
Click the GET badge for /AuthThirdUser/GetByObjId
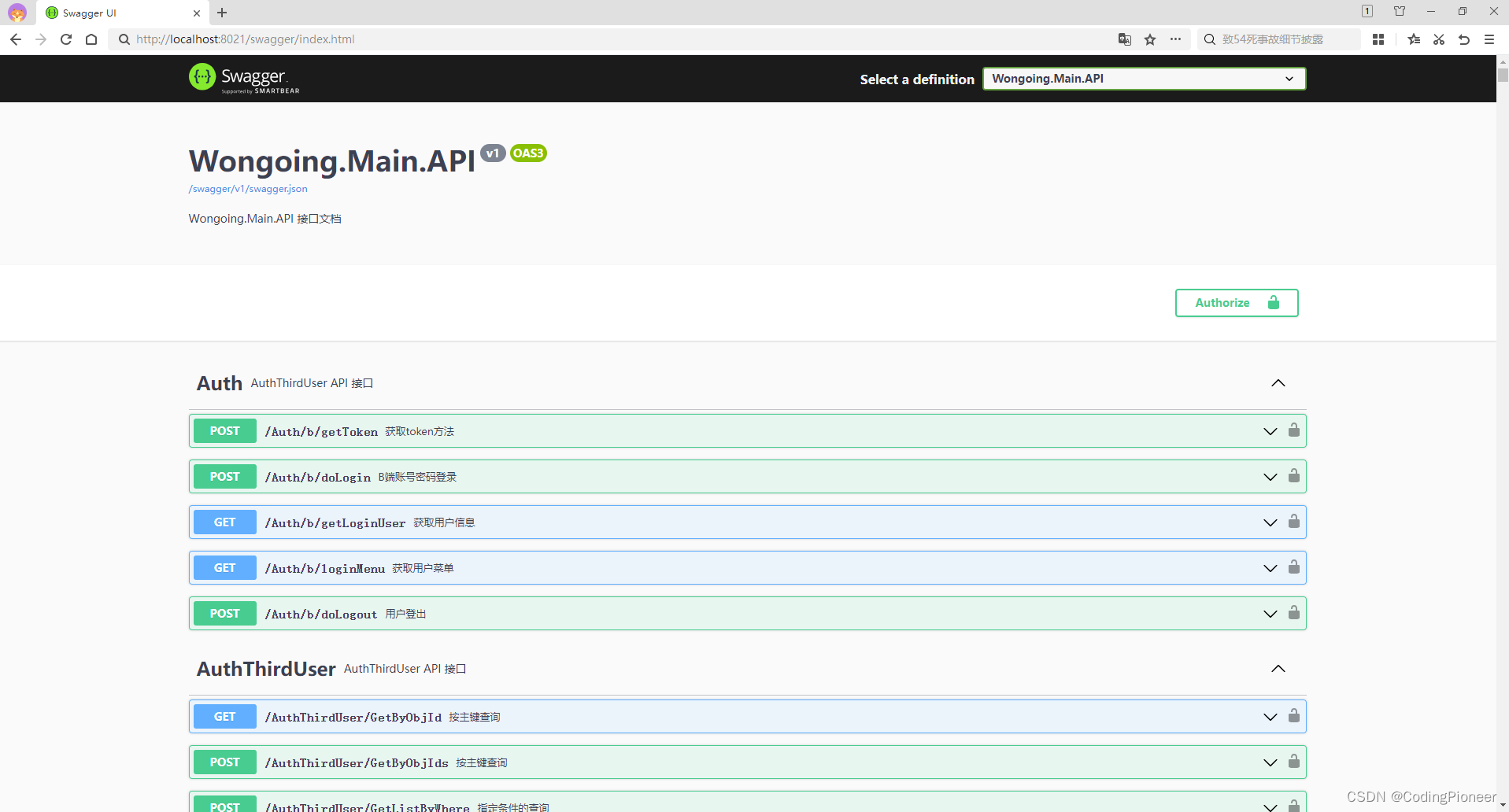point(224,717)
